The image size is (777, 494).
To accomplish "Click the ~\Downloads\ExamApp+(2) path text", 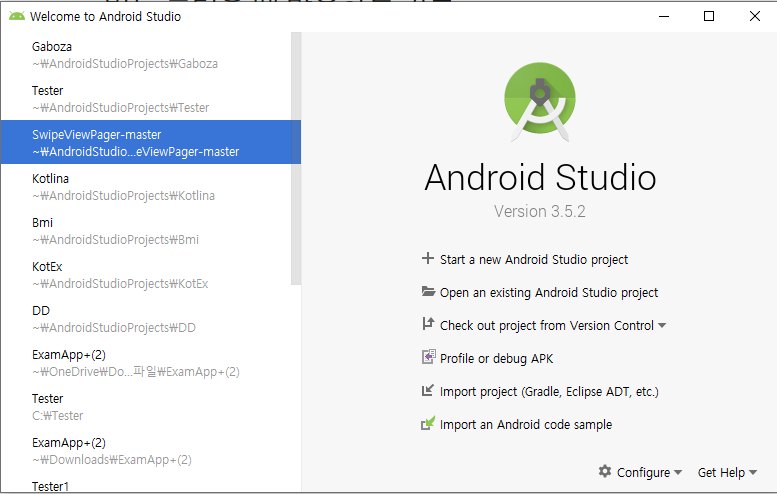I will click(112, 460).
